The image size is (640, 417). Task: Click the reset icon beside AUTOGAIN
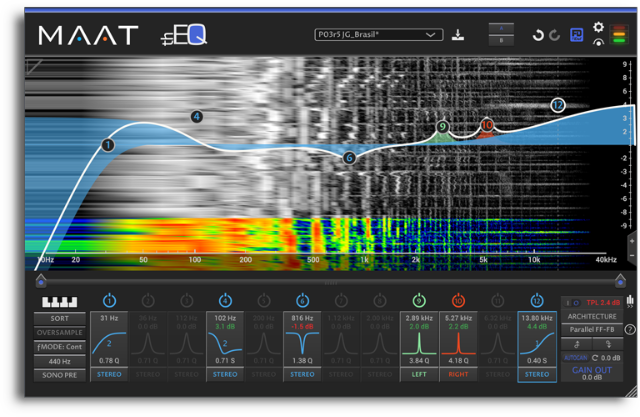click(x=595, y=358)
